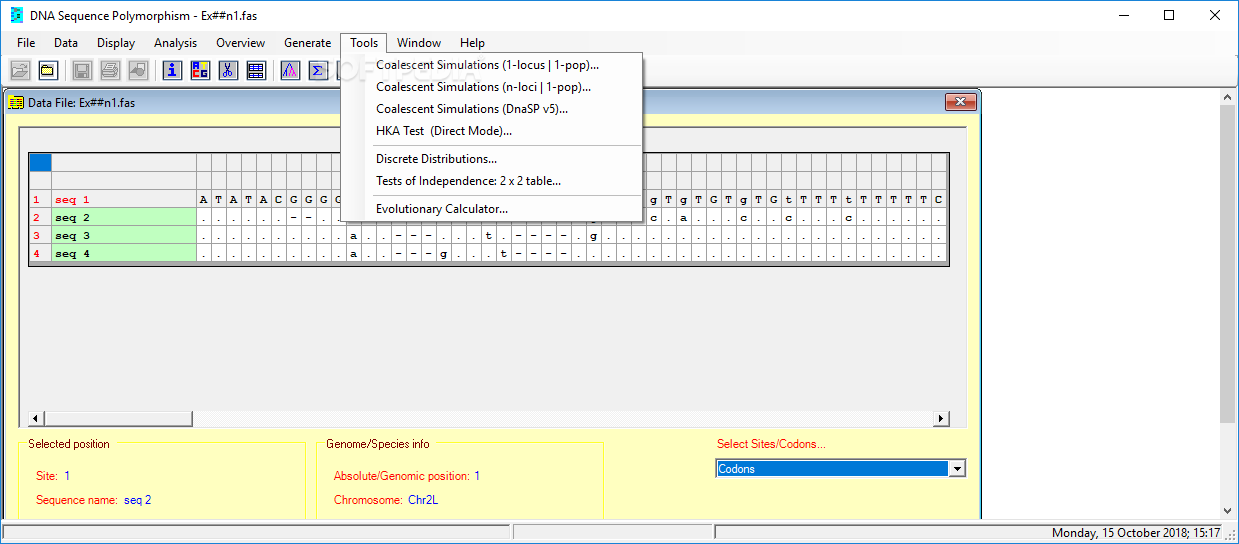
Task: Click the open file toolbar icon
Action: [20, 70]
